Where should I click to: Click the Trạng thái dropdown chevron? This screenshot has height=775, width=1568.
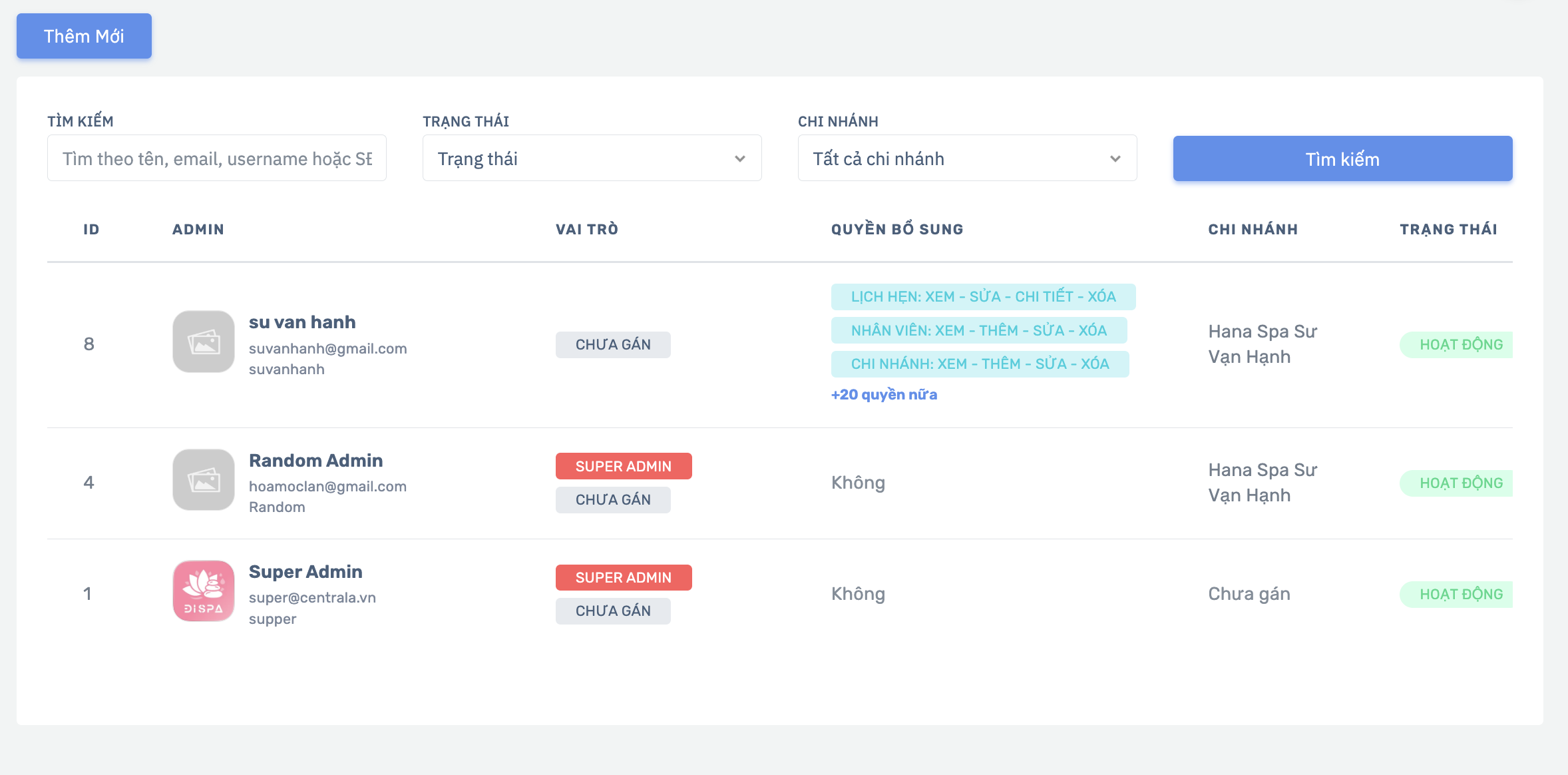tap(739, 159)
